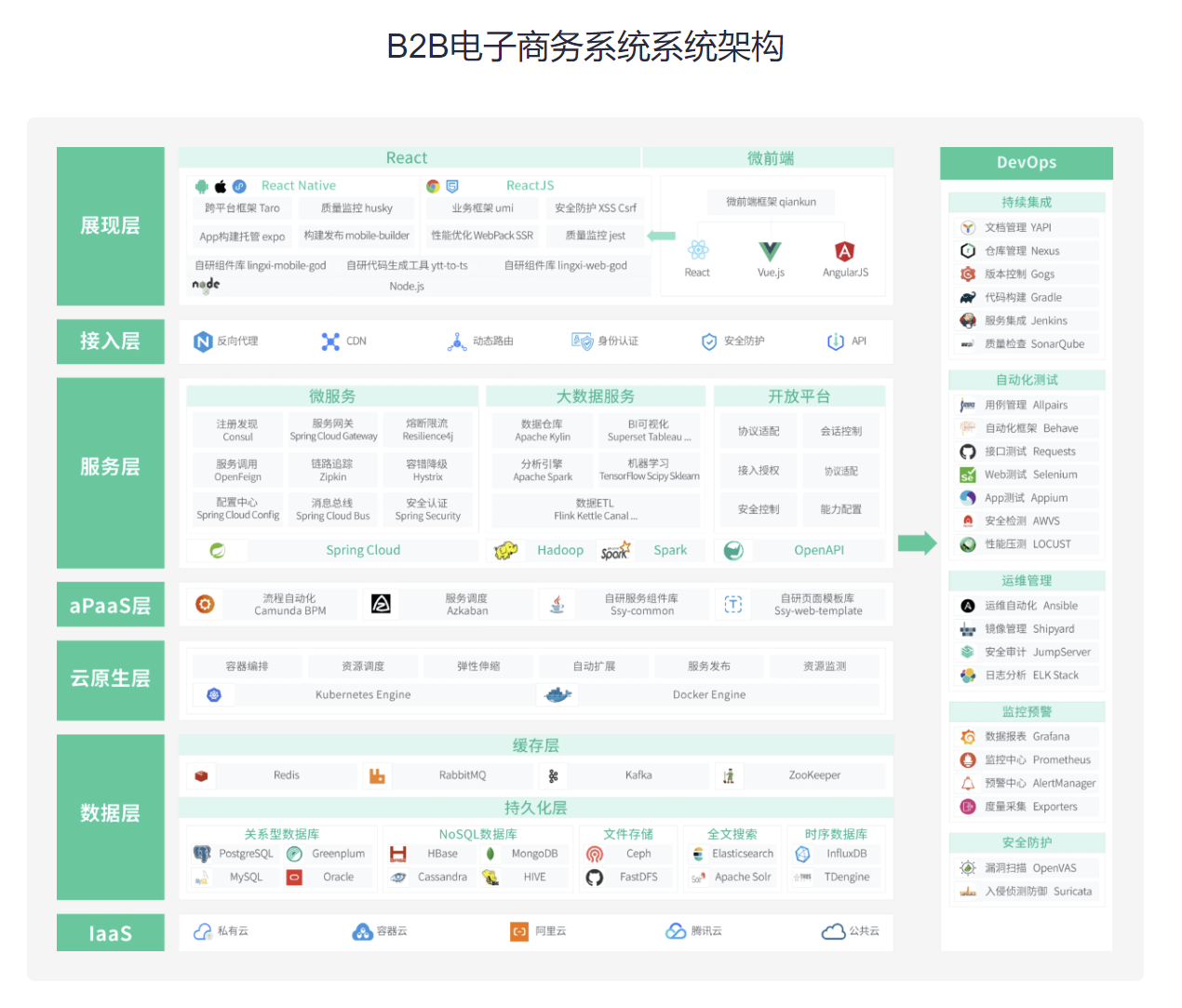Click the Selenium icon
The image size is (1182, 1008).
point(968,474)
